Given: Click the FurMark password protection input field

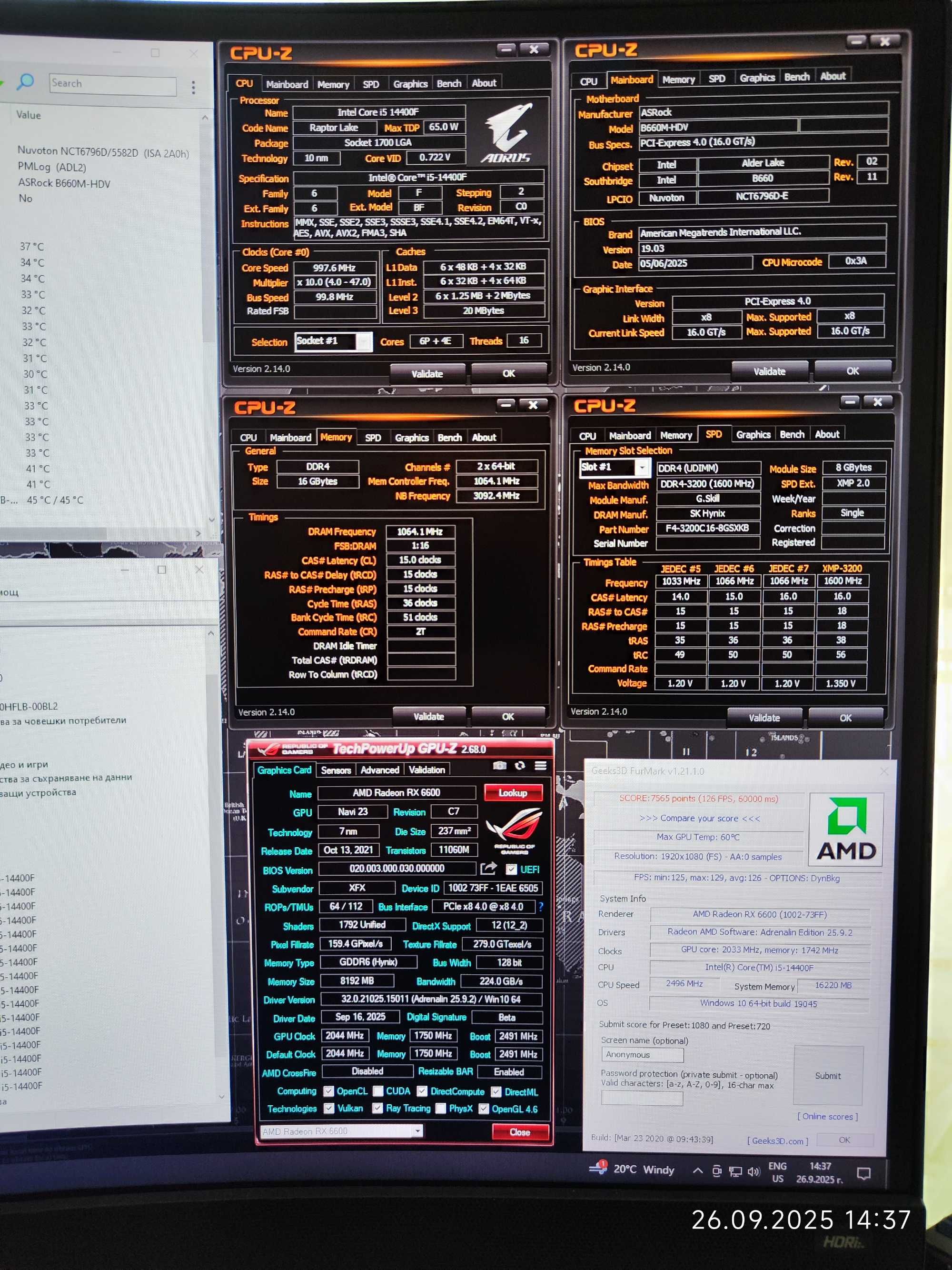Looking at the screenshot, I should 642,1098.
